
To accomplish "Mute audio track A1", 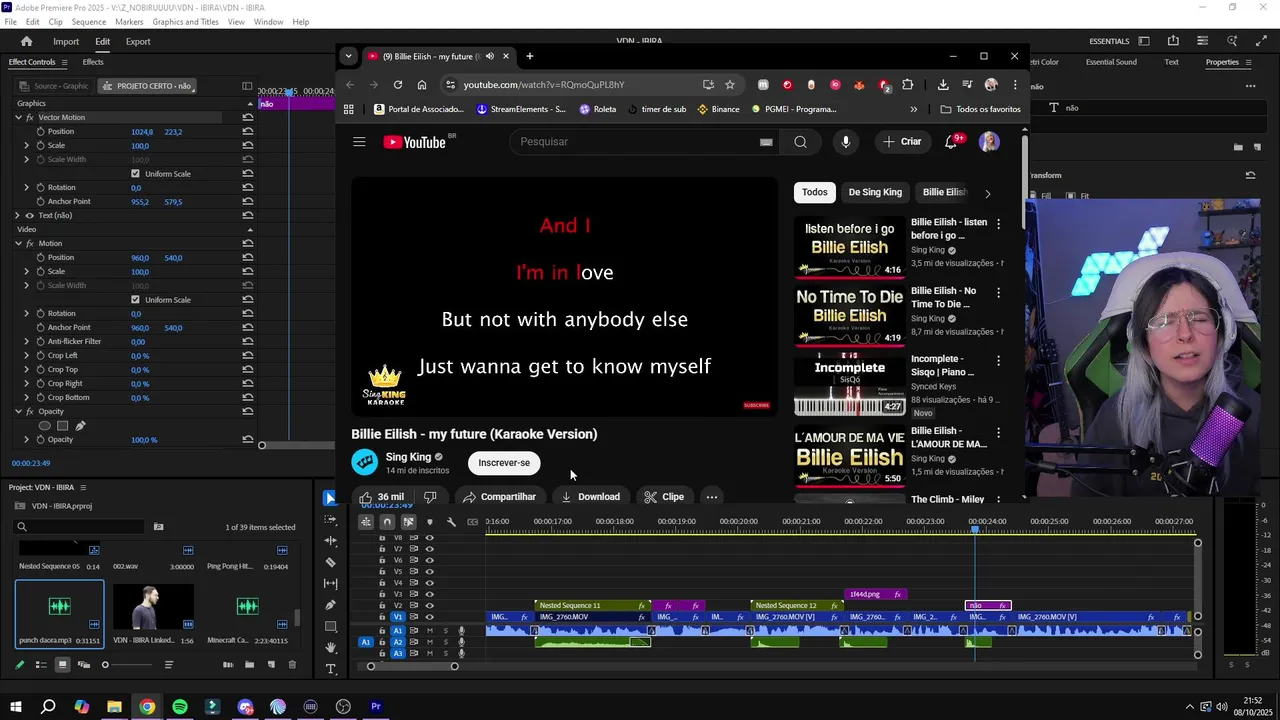I will click(x=430, y=631).
